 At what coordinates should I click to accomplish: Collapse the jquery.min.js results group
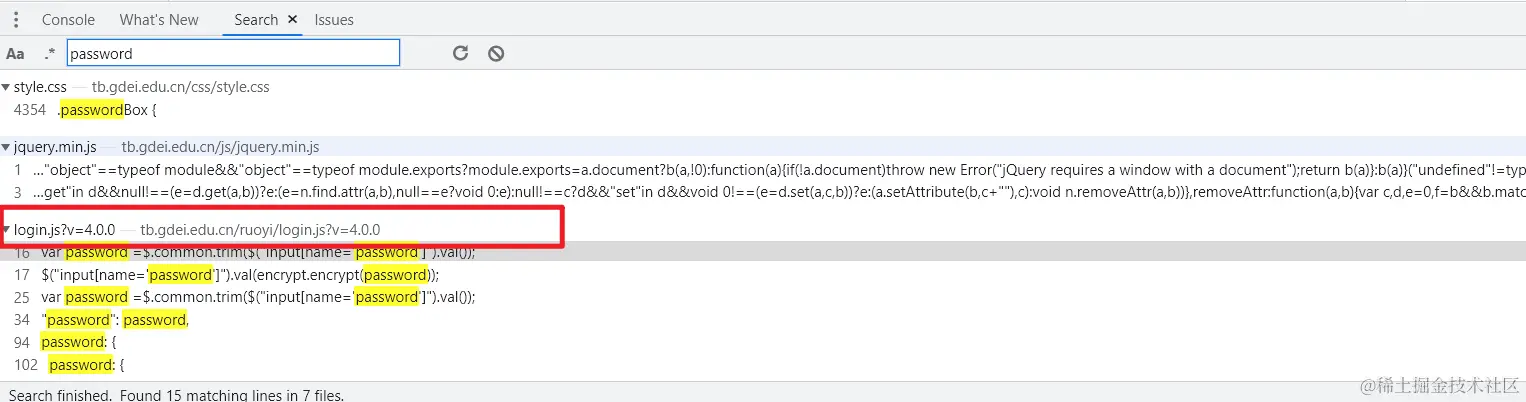[6, 148]
